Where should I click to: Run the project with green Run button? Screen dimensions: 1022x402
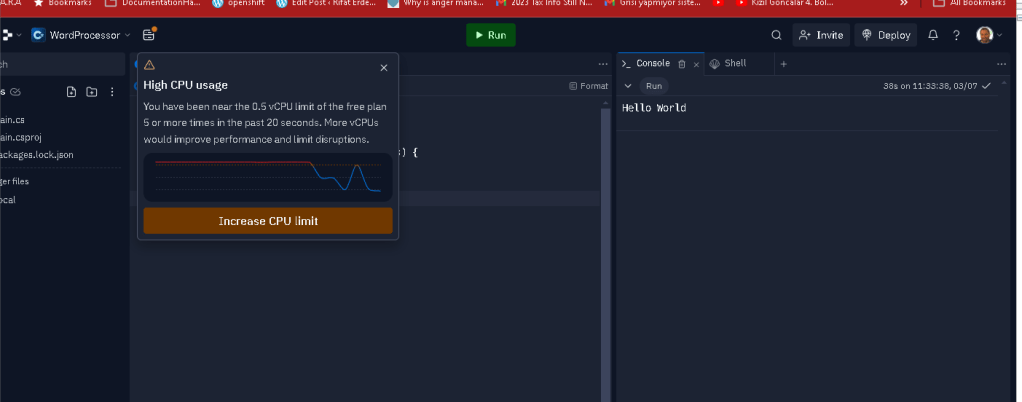(491, 35)
